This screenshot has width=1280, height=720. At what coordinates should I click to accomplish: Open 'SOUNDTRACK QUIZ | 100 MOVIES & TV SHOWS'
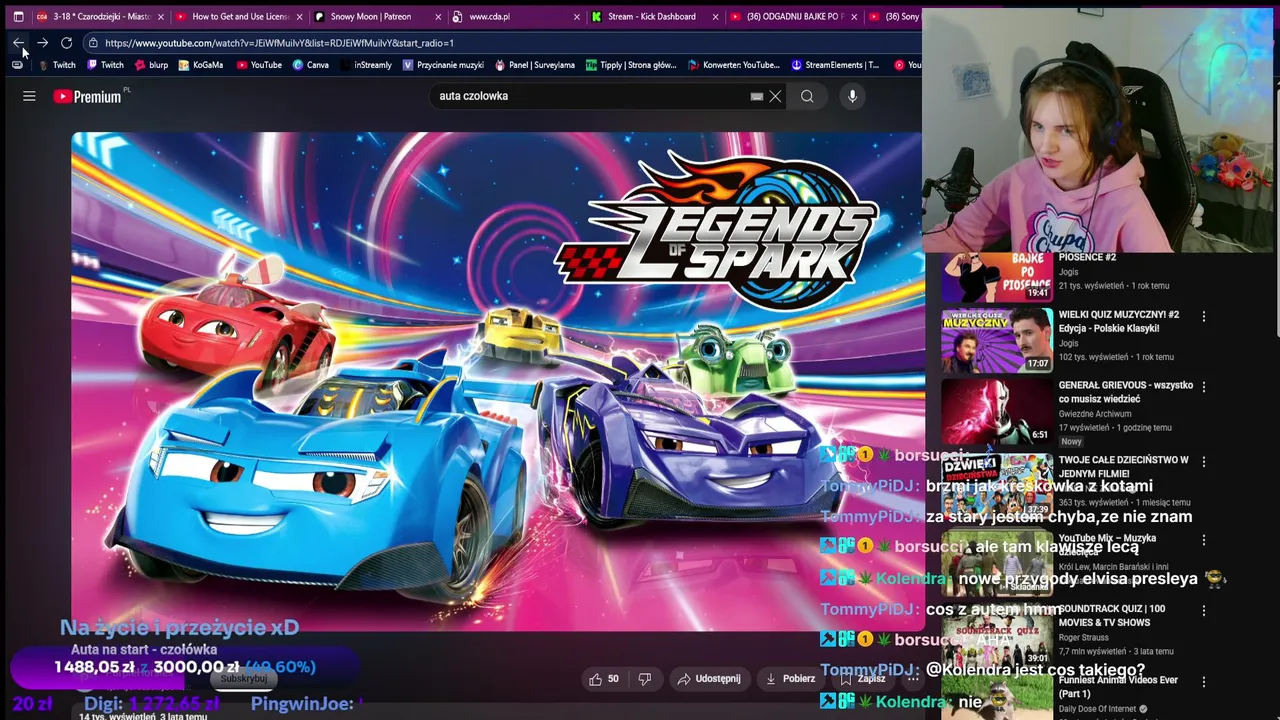pos(1112,615)
